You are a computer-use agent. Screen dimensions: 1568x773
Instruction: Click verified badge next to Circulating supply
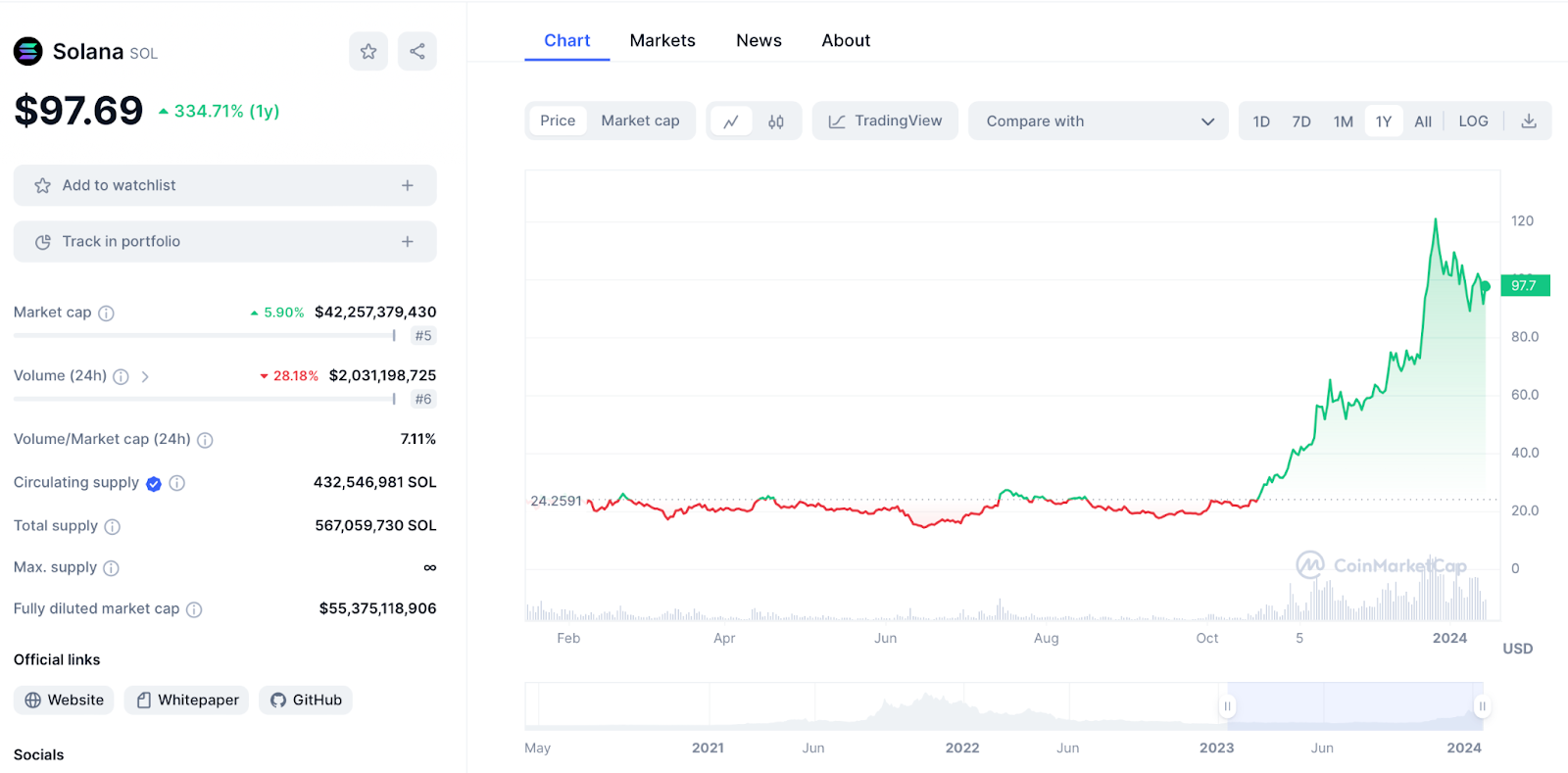point(154,483)
